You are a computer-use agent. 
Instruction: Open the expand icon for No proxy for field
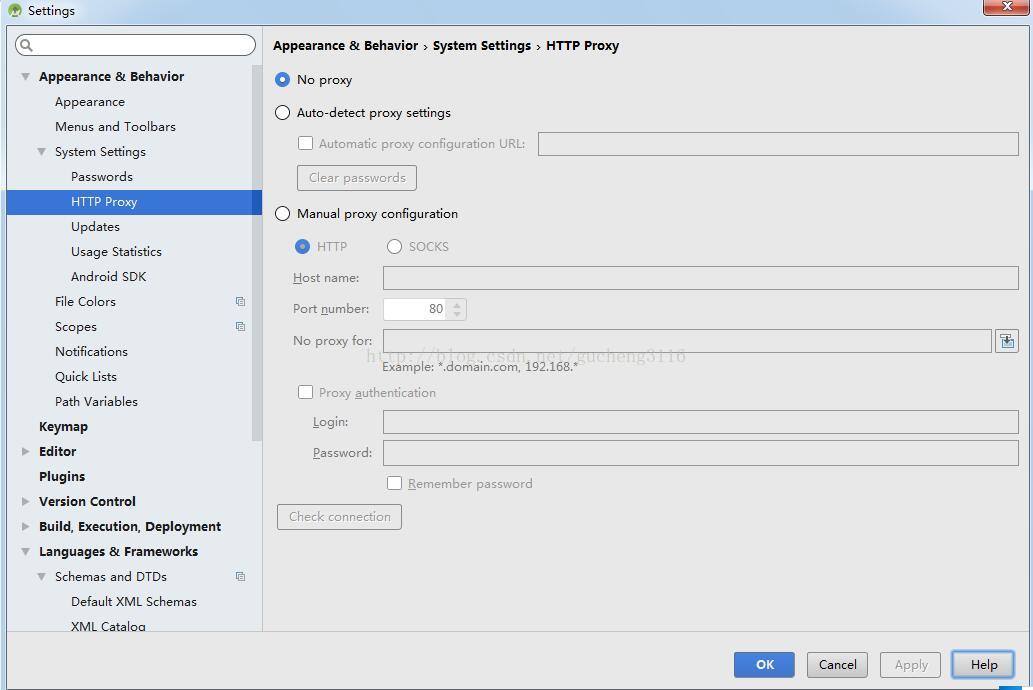coord(1007,341)
